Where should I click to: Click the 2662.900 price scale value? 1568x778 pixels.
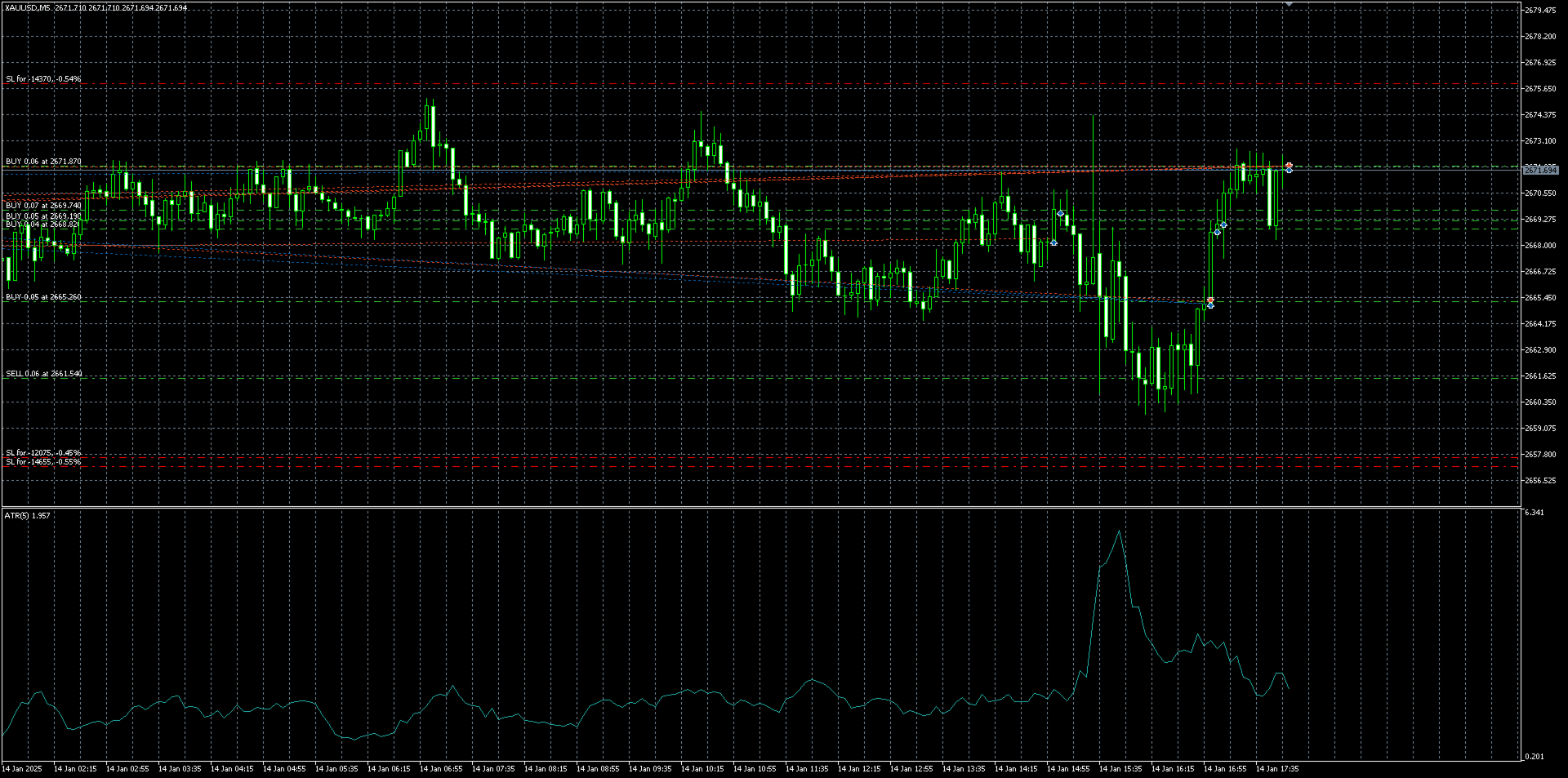point(1540,350)
